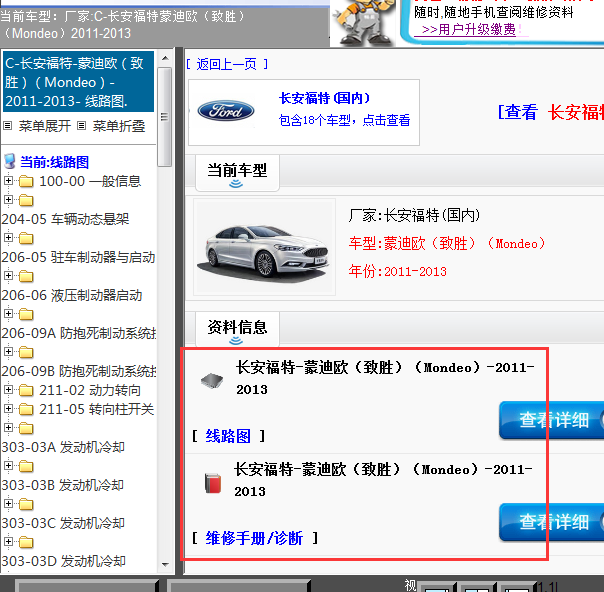Click the icon next to 当前:线路图
The width and height of the screenshot is (604, 592).
[10, 161]
